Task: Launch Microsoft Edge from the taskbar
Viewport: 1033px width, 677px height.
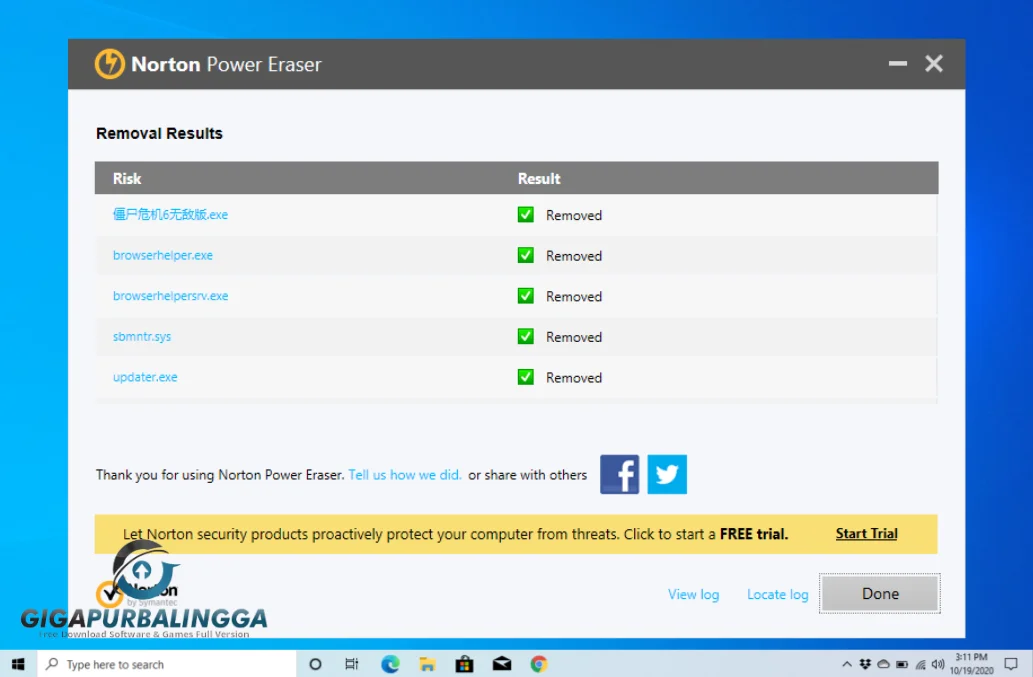Action: click(390, 664)
